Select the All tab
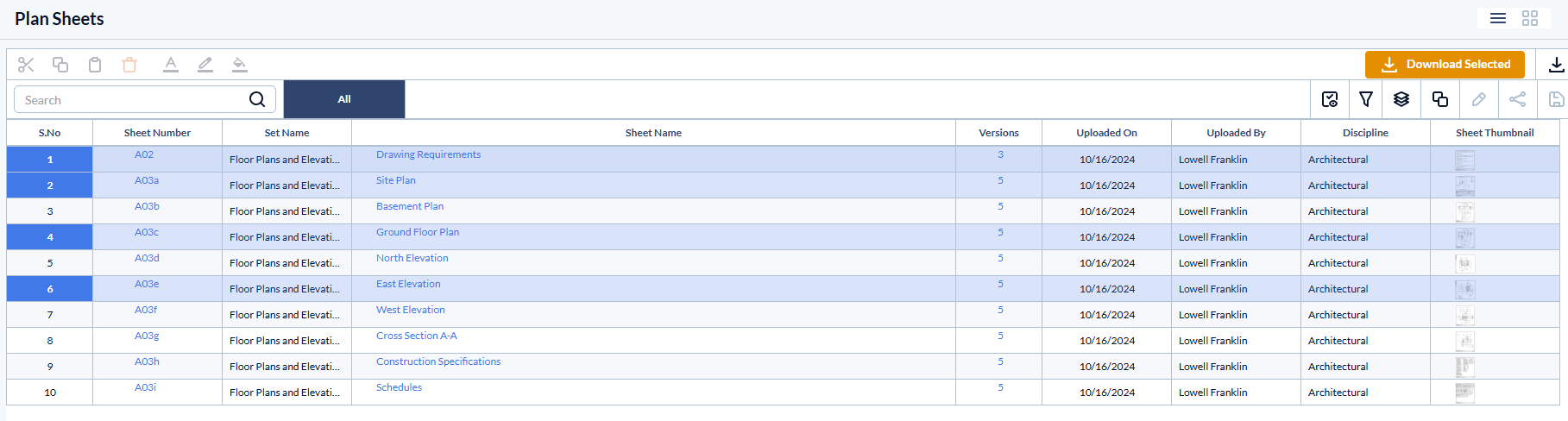 pyautogui.click(x=344, y=99)
